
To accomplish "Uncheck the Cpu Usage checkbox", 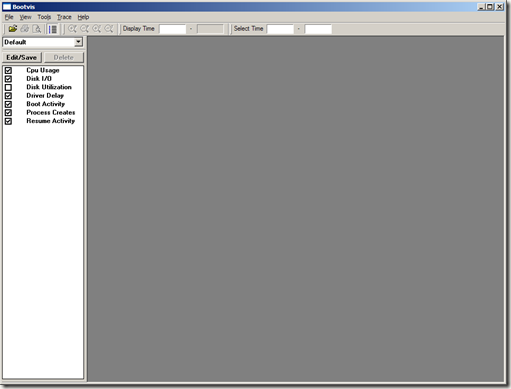I will tap(8, 70).
